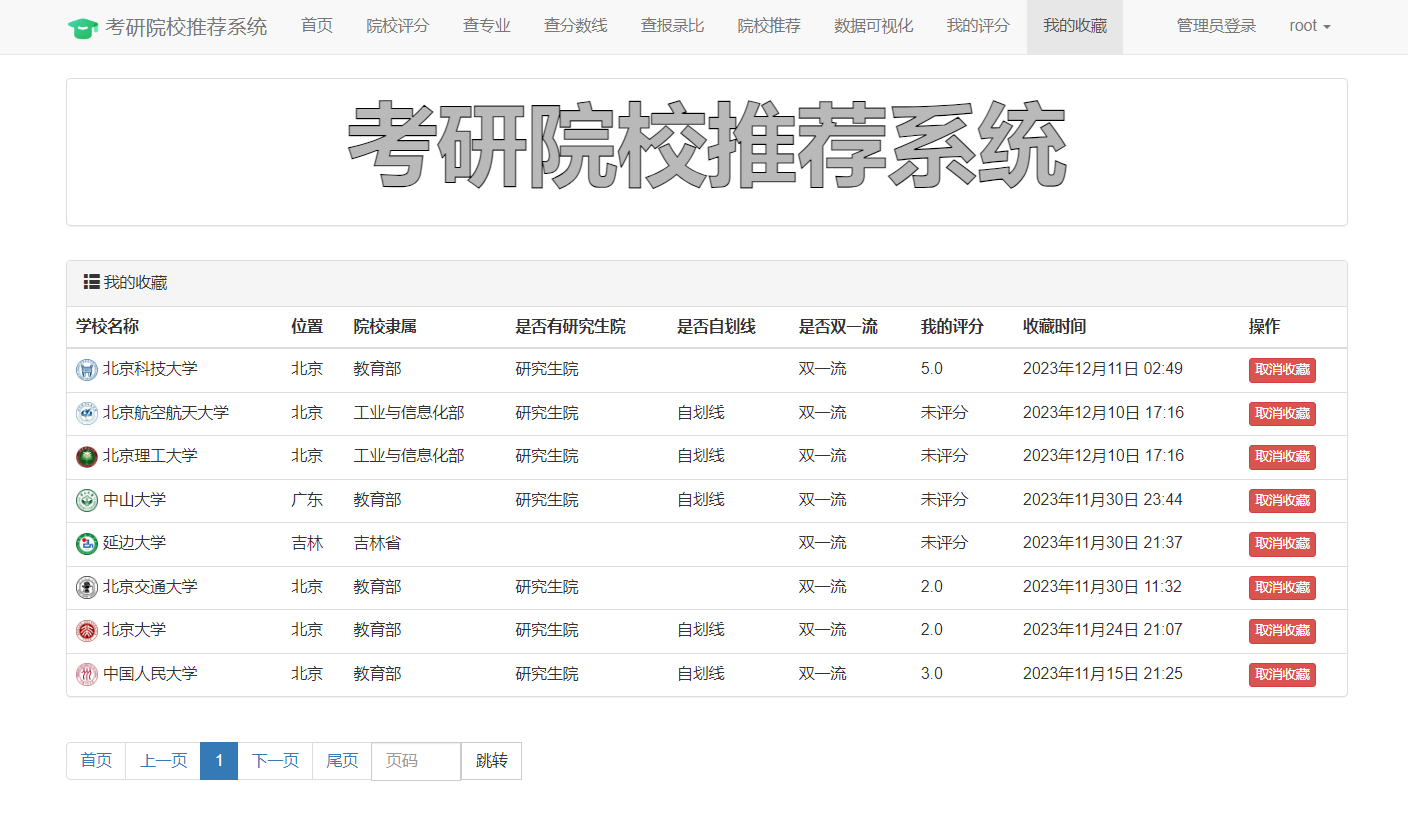Click the 北京交通大学 school emblem icon
The height and width of the screenshot is (813, 1408).
[x=87, y=587]
